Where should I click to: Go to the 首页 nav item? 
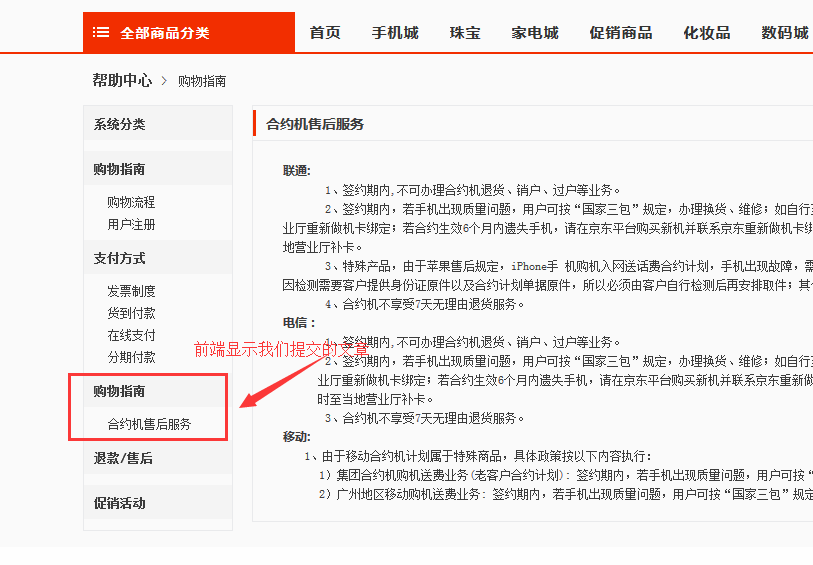point(325,33)
